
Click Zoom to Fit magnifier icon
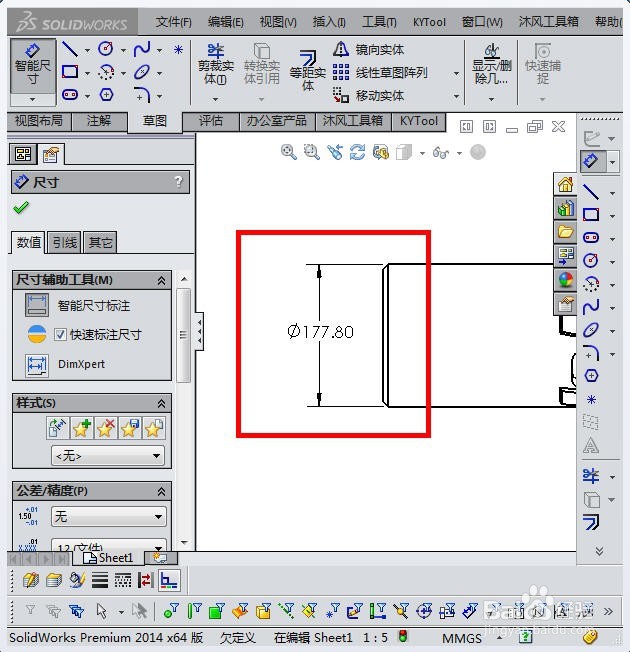pyautogui.click(x=289, y=152)
